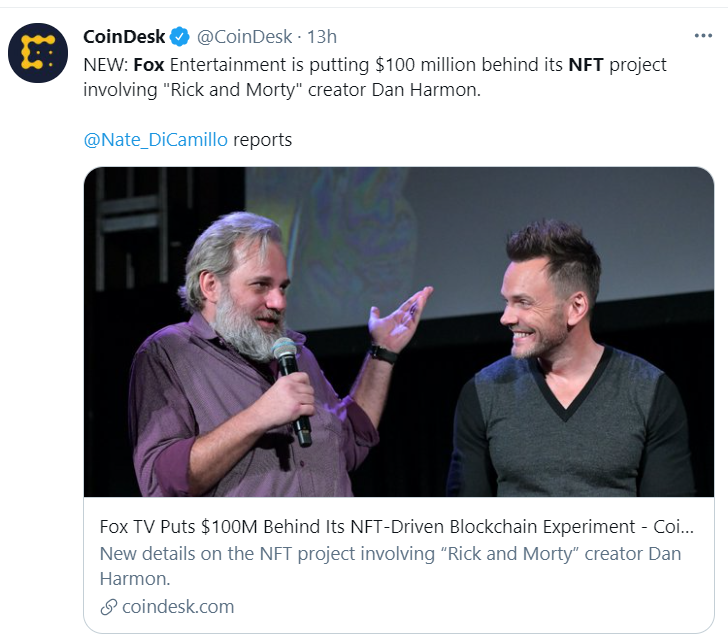Open the coindesk.com domain link
The width and height of the screenshot is (728, 639).
pyautogui.click(x=178, y=607)
